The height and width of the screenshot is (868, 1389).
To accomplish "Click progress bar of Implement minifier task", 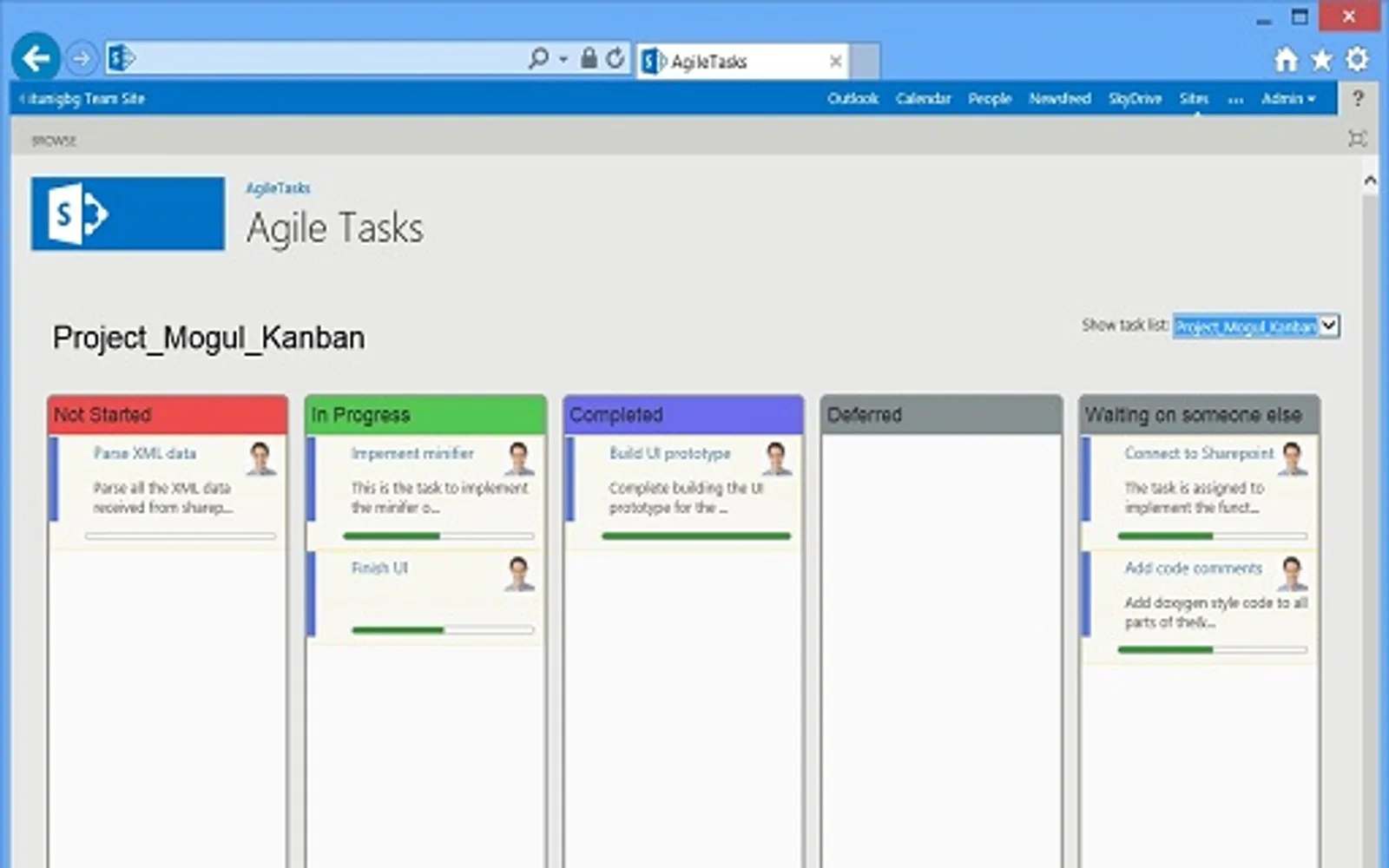I will 438,536.
